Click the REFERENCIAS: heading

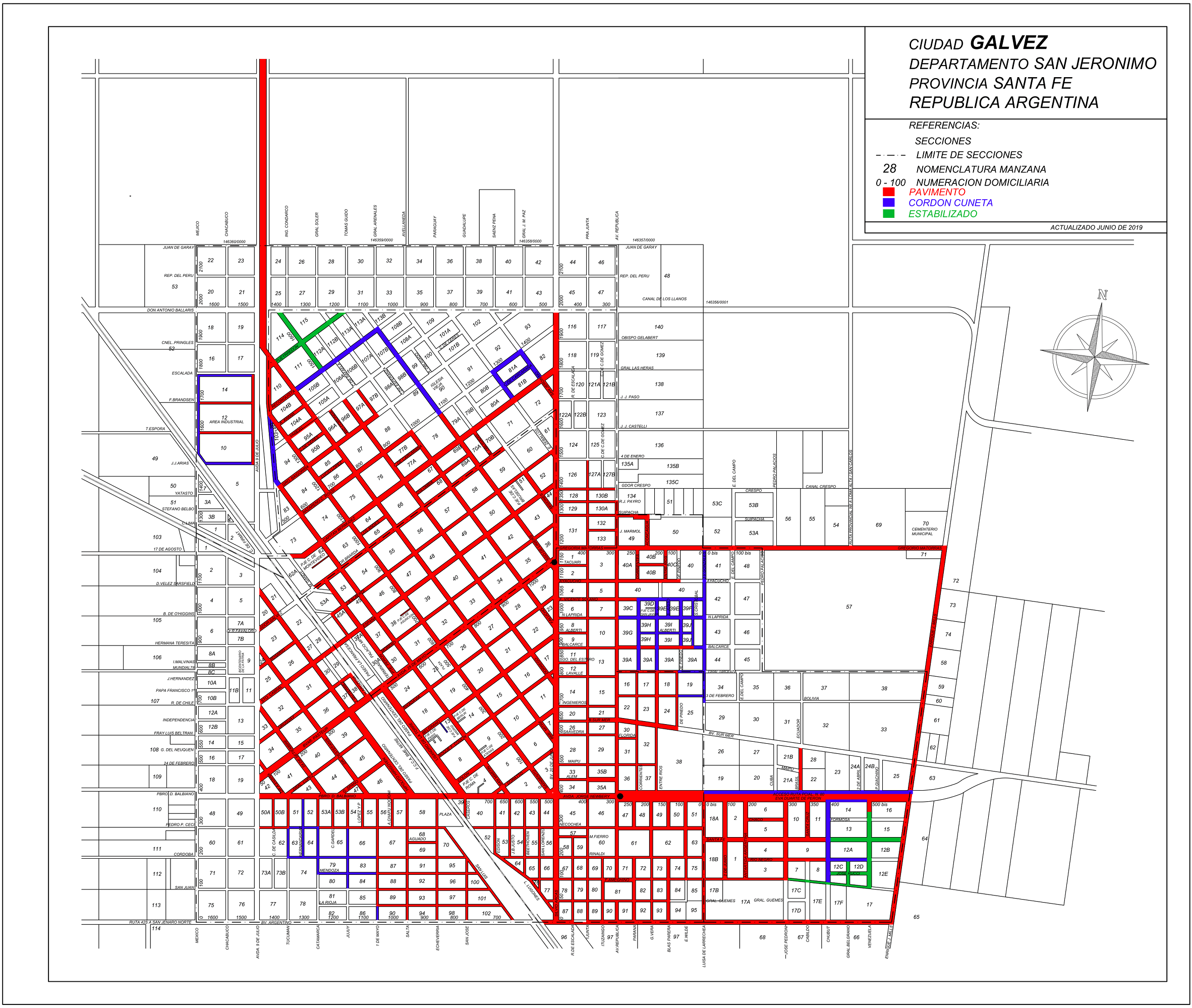(x=944, y=125)
